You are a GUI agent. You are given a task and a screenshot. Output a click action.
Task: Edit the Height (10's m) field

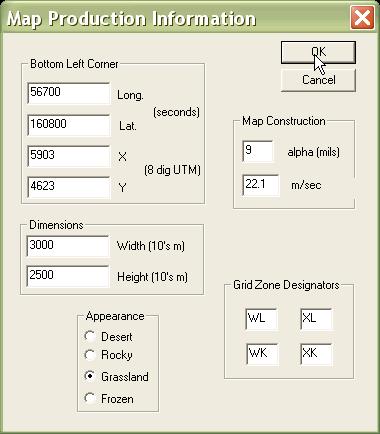[68, 276]
